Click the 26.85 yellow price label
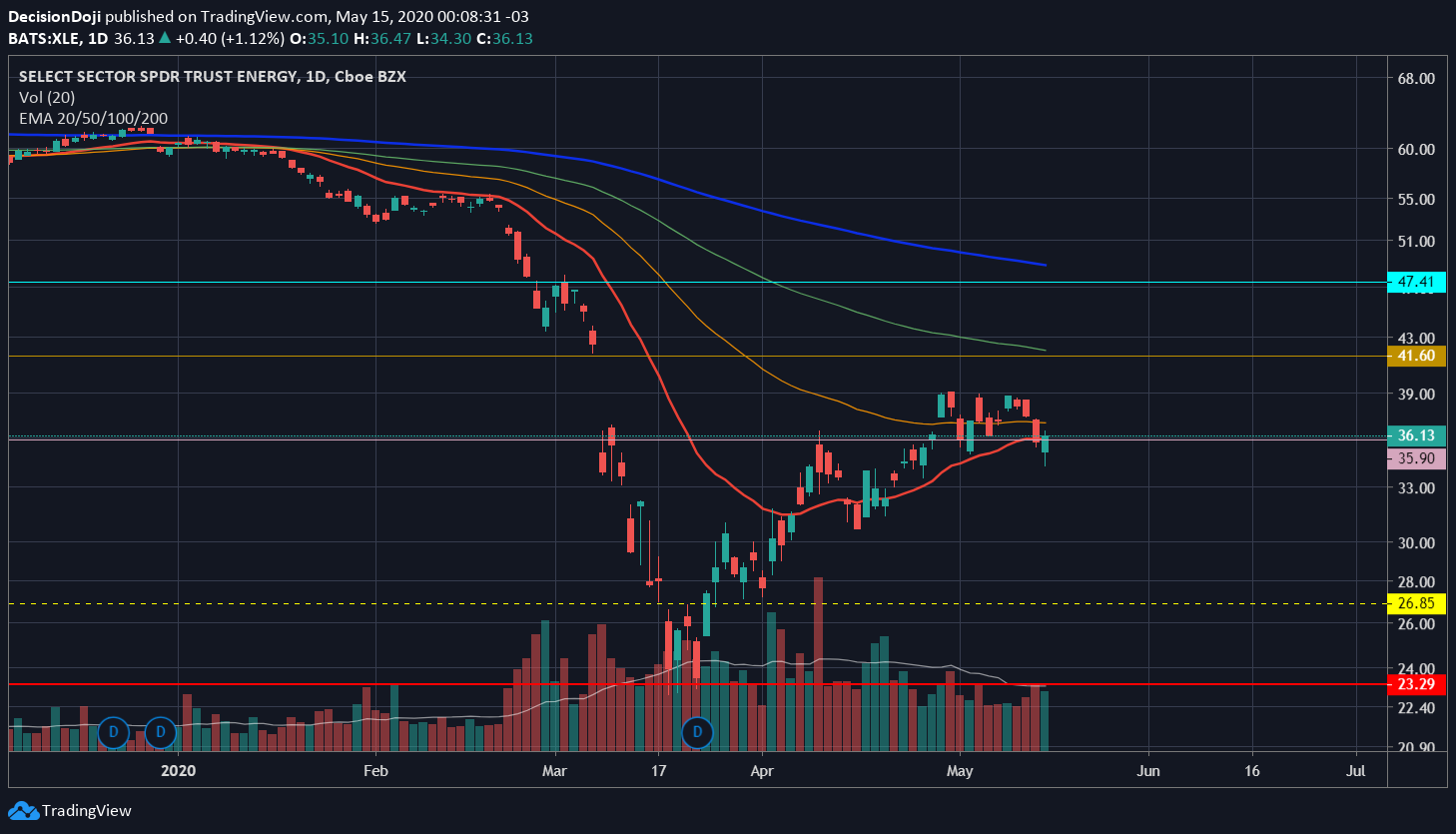Image resolution: width=1456 pixels, height=834 pixels. (x=1416, y=603)
